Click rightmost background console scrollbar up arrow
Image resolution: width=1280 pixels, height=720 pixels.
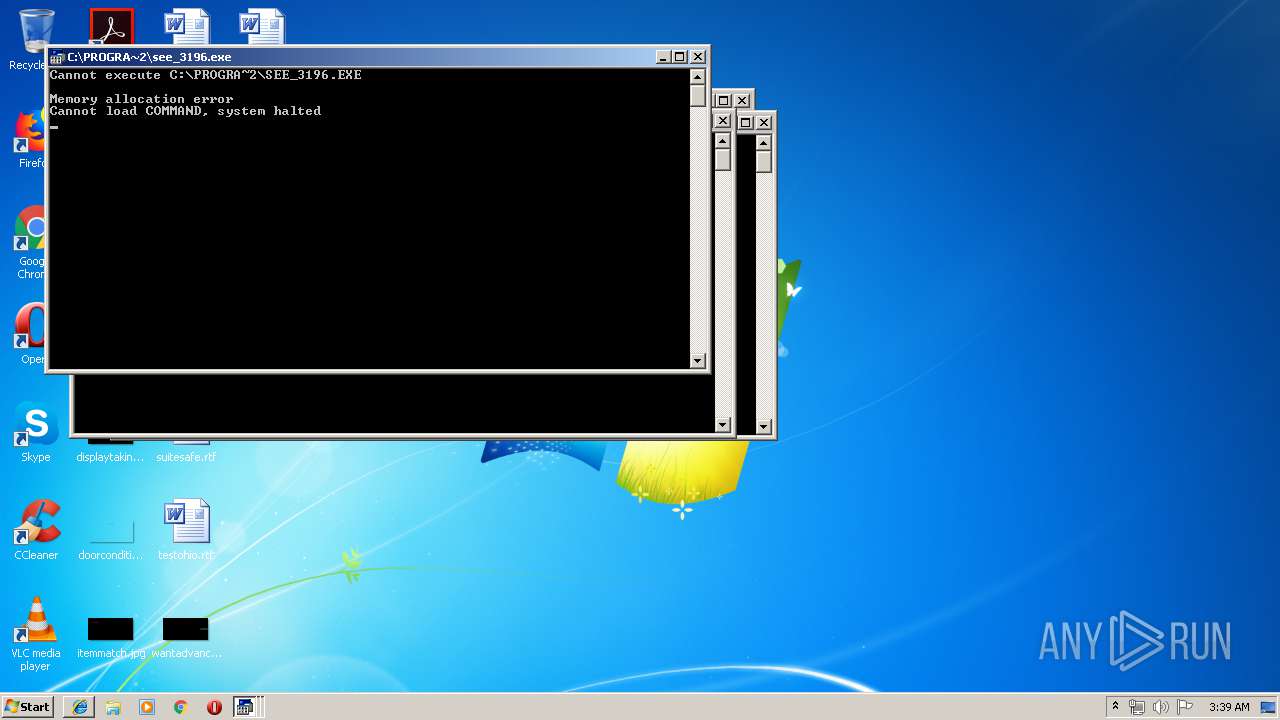[764, 142]
